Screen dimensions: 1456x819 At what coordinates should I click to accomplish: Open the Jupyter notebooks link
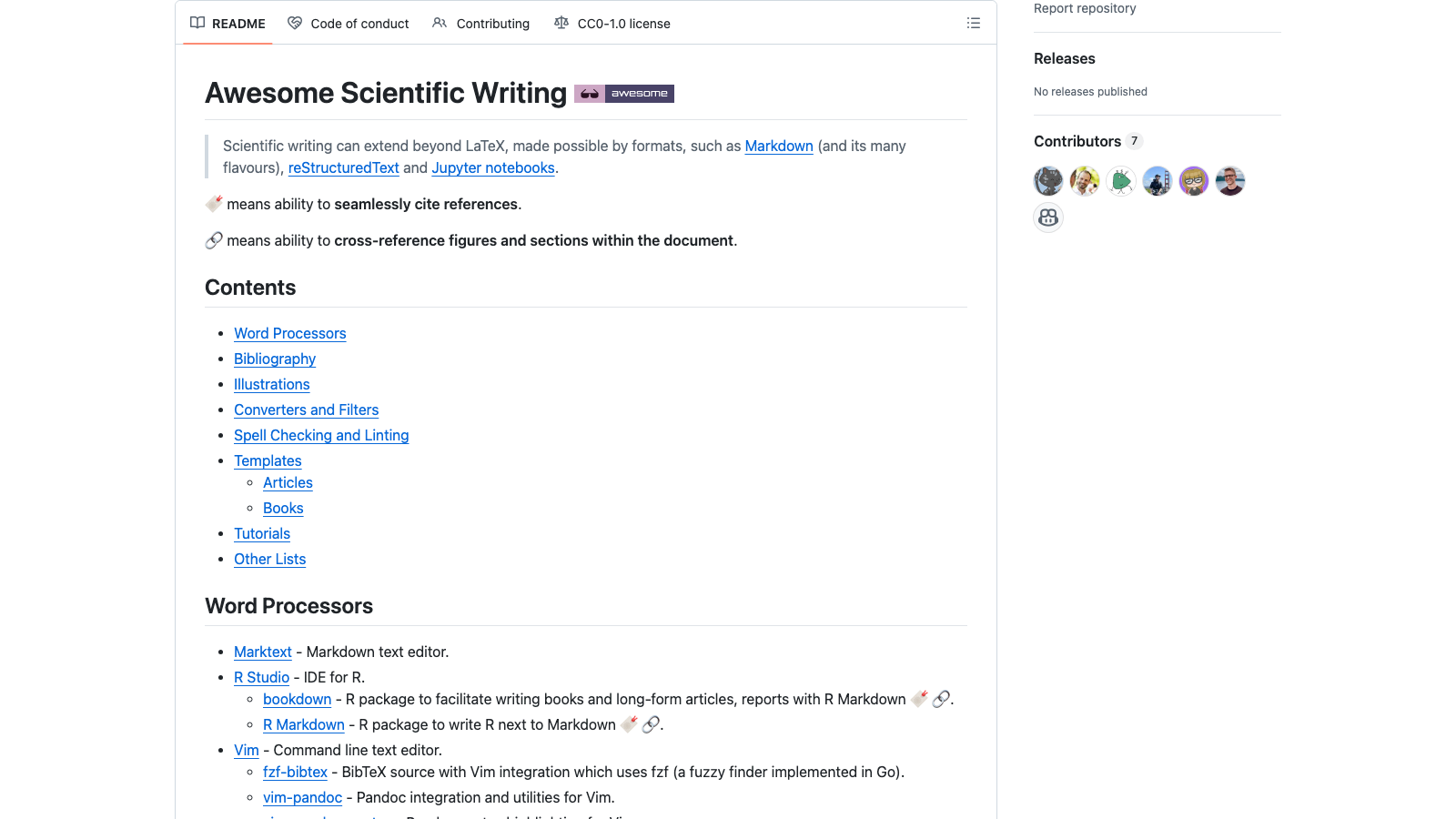point(493,167)
